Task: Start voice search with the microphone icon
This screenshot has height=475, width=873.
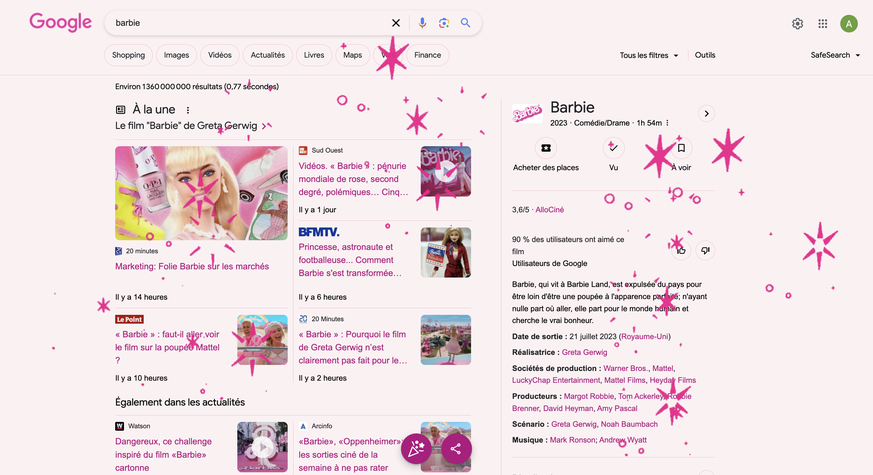Action: [422, 23]
